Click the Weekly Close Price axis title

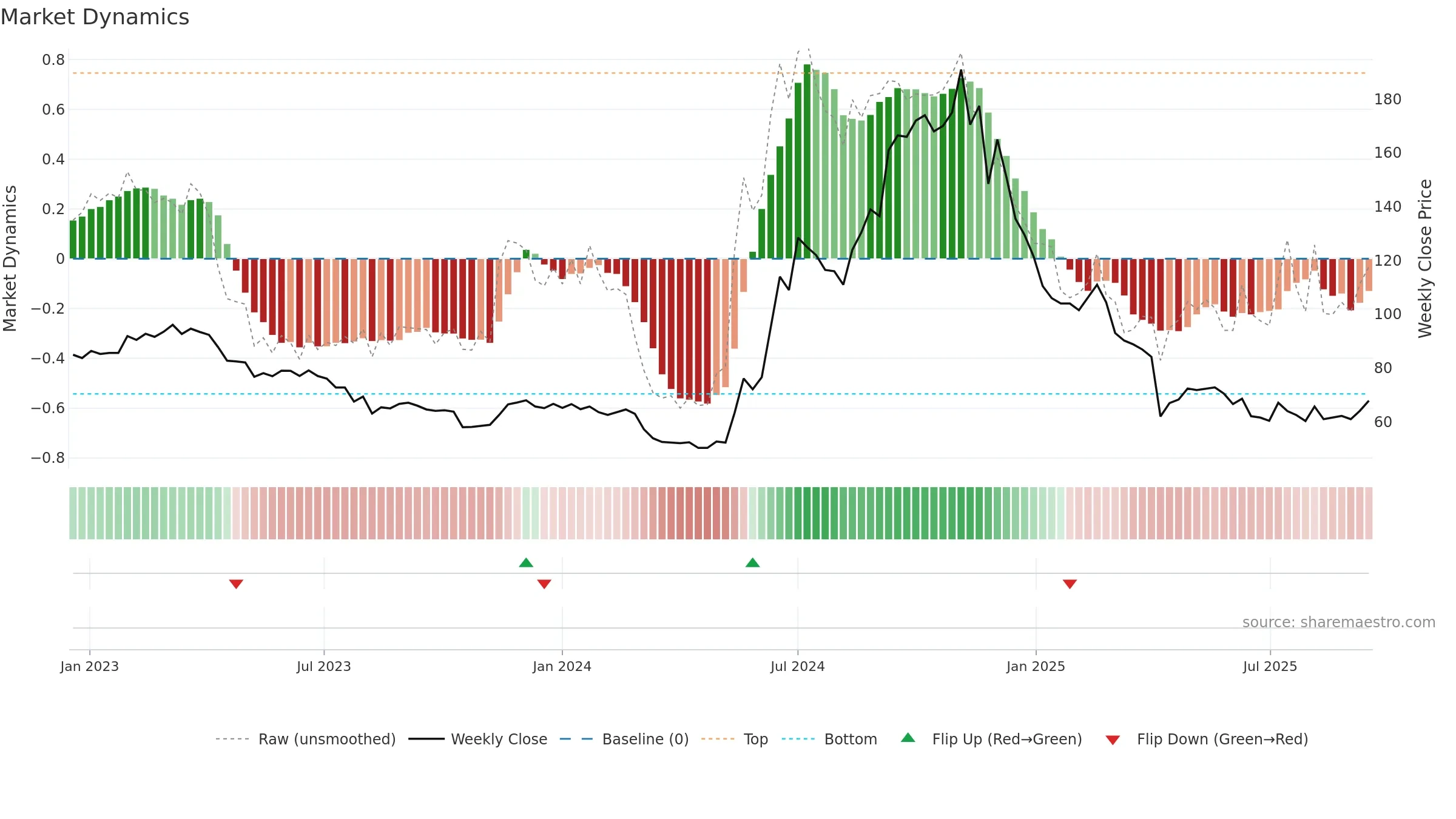[x=1425, y=258]
